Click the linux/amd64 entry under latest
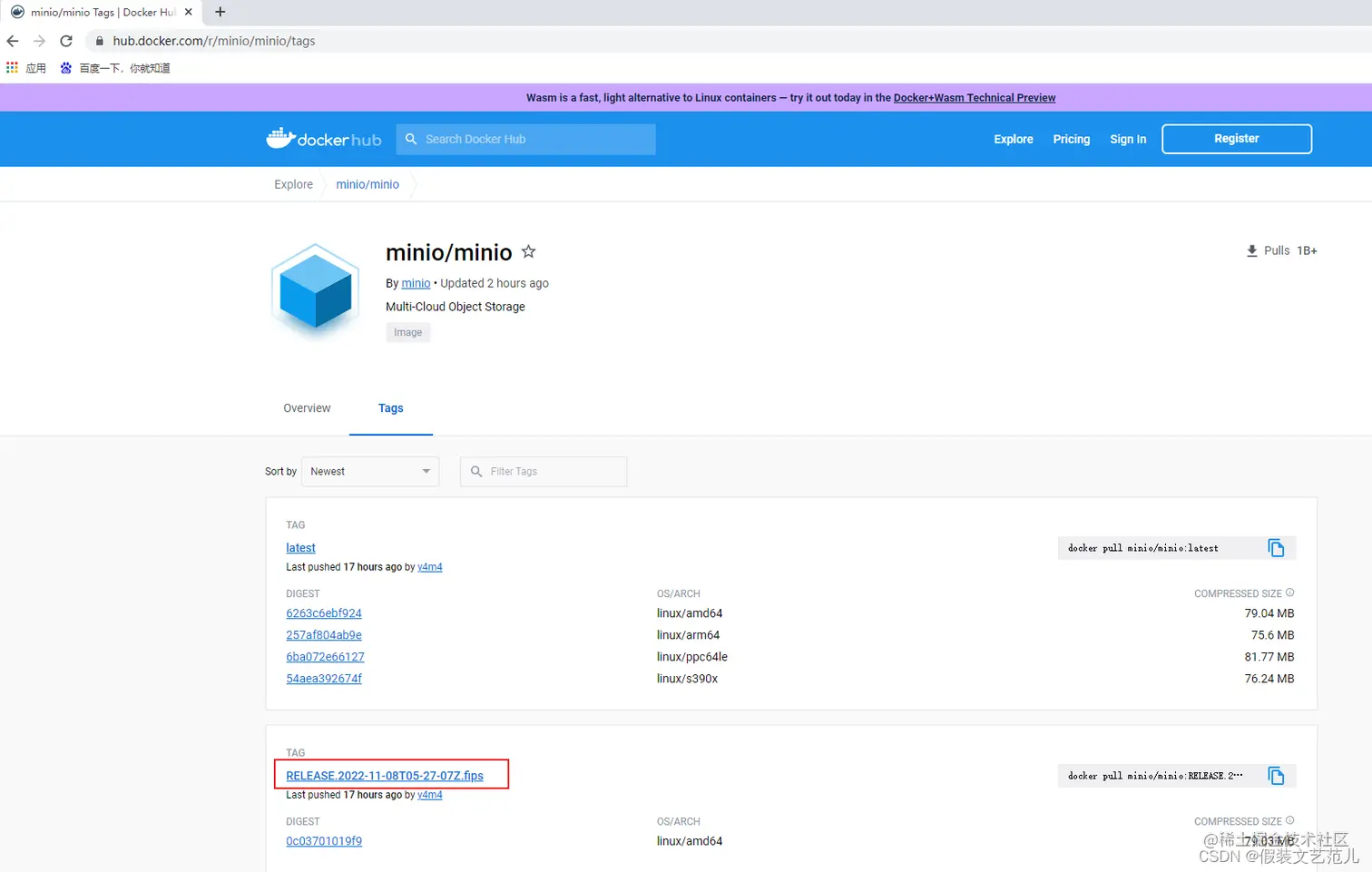 pos(690,613)
